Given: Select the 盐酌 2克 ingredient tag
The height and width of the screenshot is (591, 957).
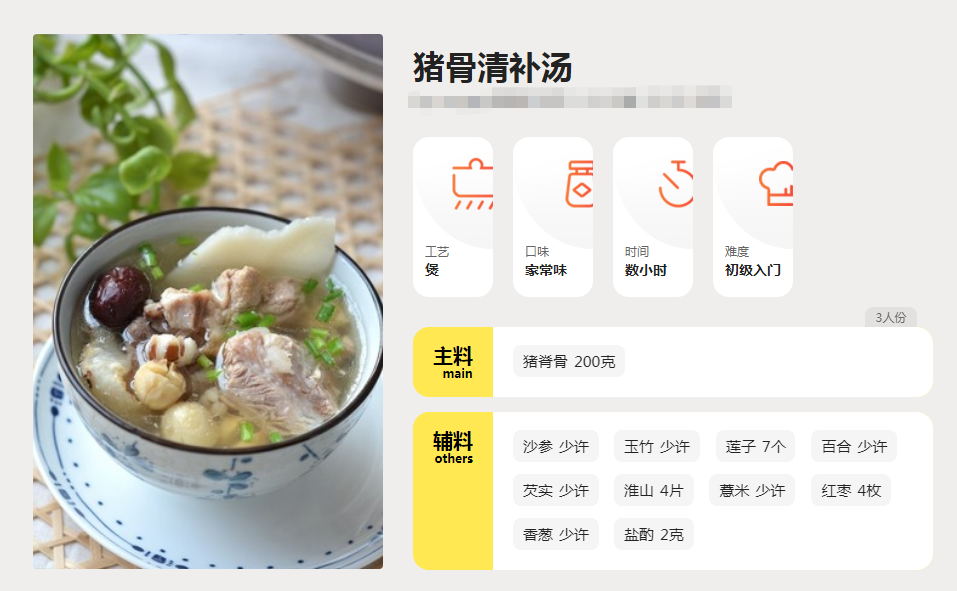Looking at the screenshot, I should coord(654,534).
